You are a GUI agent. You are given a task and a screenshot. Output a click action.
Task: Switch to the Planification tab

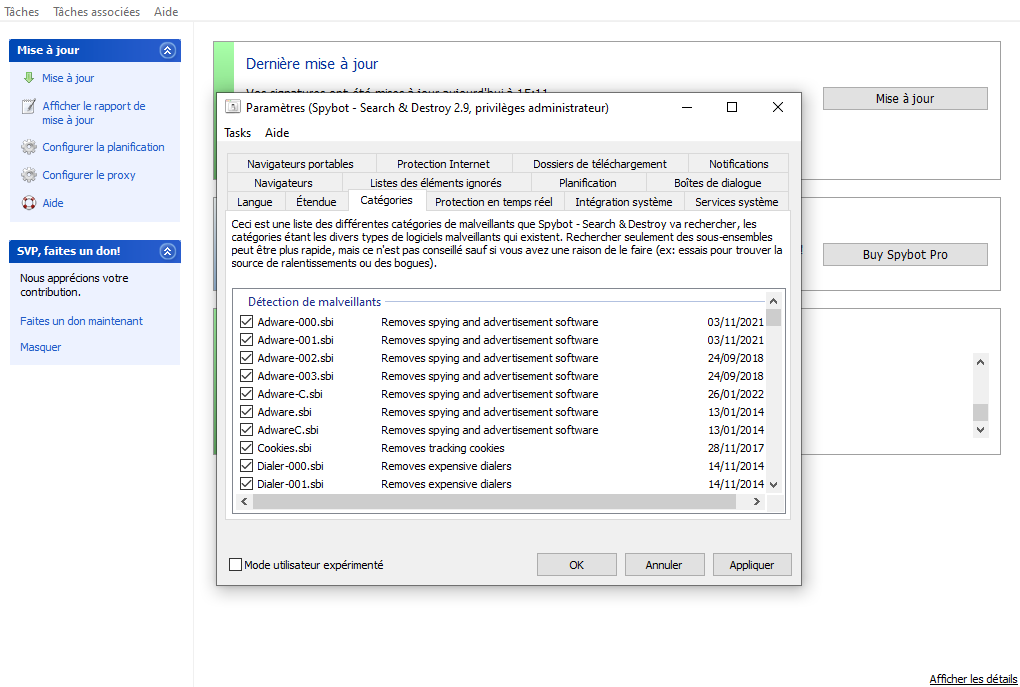(x=588, y=183)
